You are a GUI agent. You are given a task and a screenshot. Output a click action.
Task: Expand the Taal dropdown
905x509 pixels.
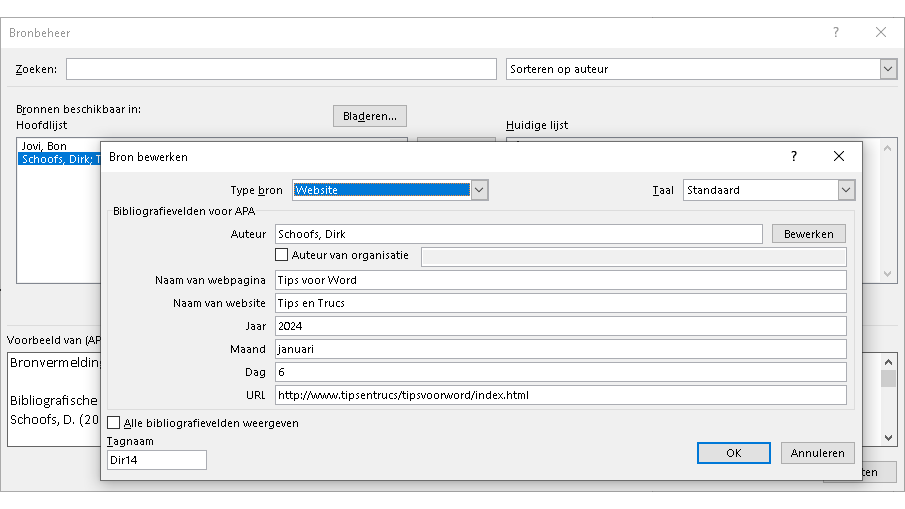point(846,190)
